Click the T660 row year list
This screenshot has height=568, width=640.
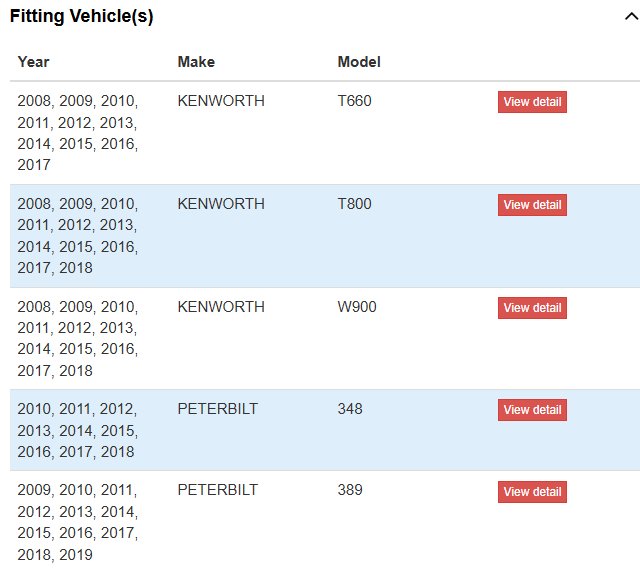pyautogui.click(x=78, y=133)
